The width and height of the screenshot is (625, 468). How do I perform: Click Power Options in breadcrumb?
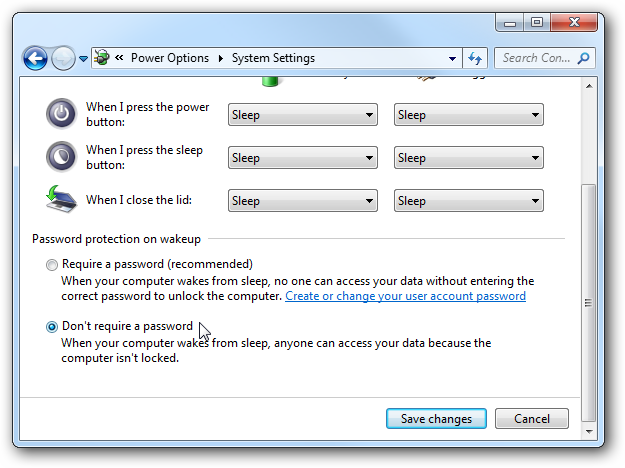169,58
